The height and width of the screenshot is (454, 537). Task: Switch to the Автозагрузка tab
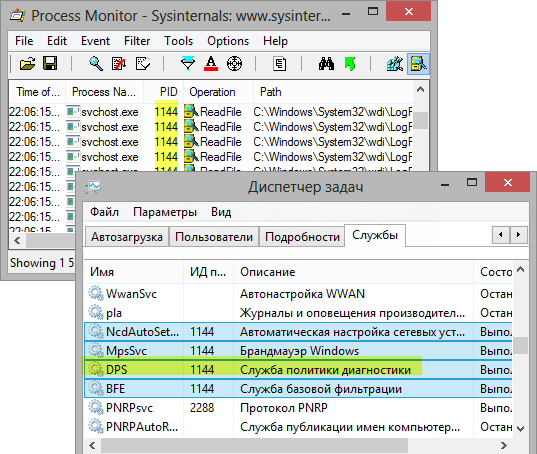click(127, 237)
